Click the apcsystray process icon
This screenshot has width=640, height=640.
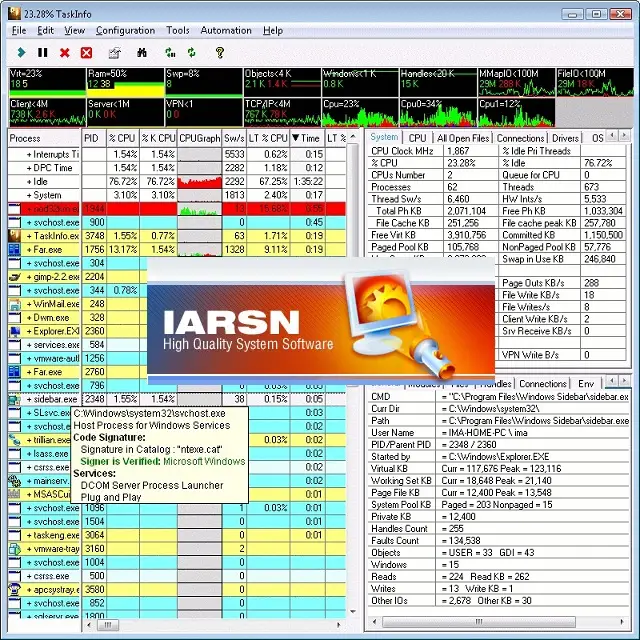(x=15, y=590)
